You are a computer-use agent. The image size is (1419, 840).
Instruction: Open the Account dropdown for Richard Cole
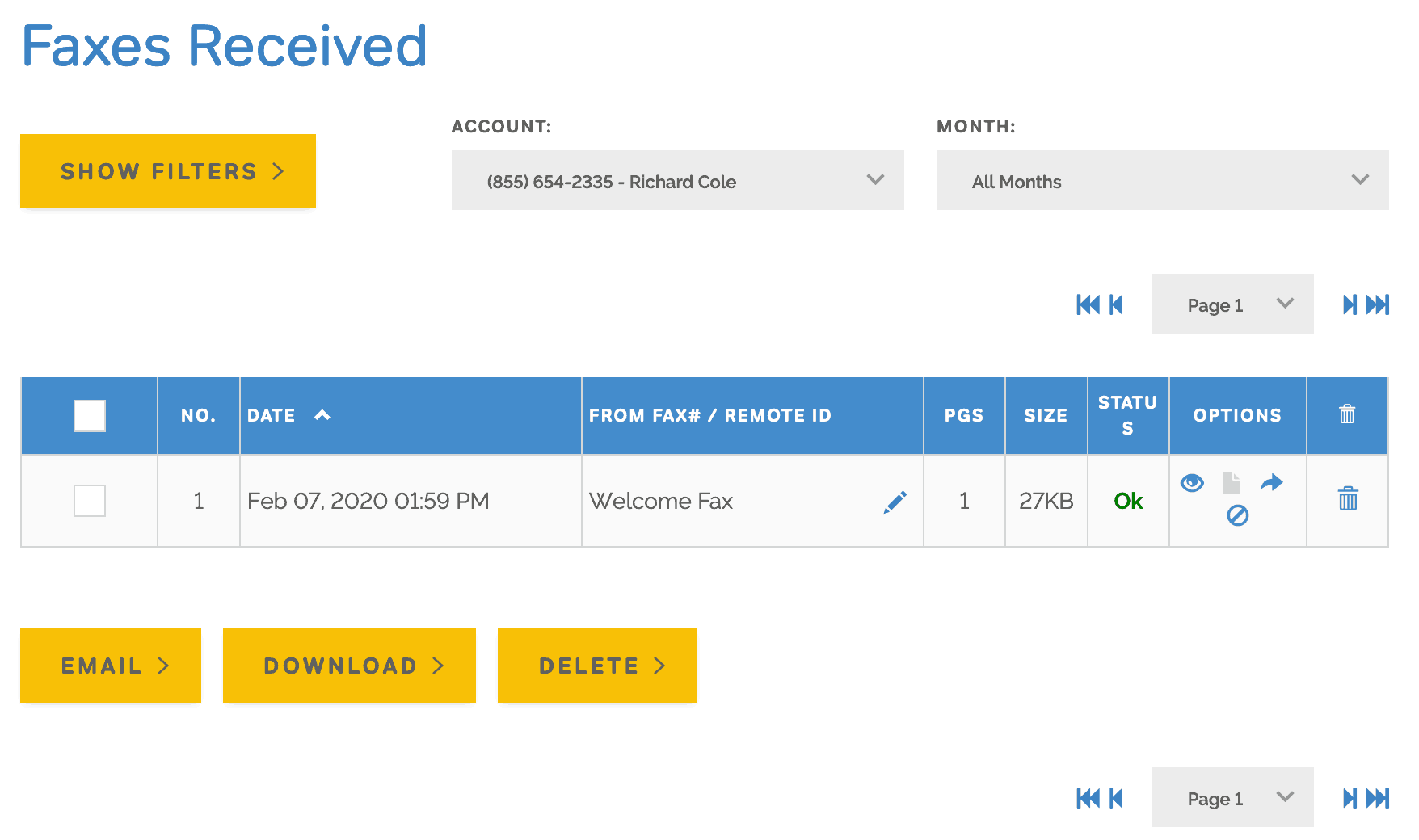pos(677,180)
